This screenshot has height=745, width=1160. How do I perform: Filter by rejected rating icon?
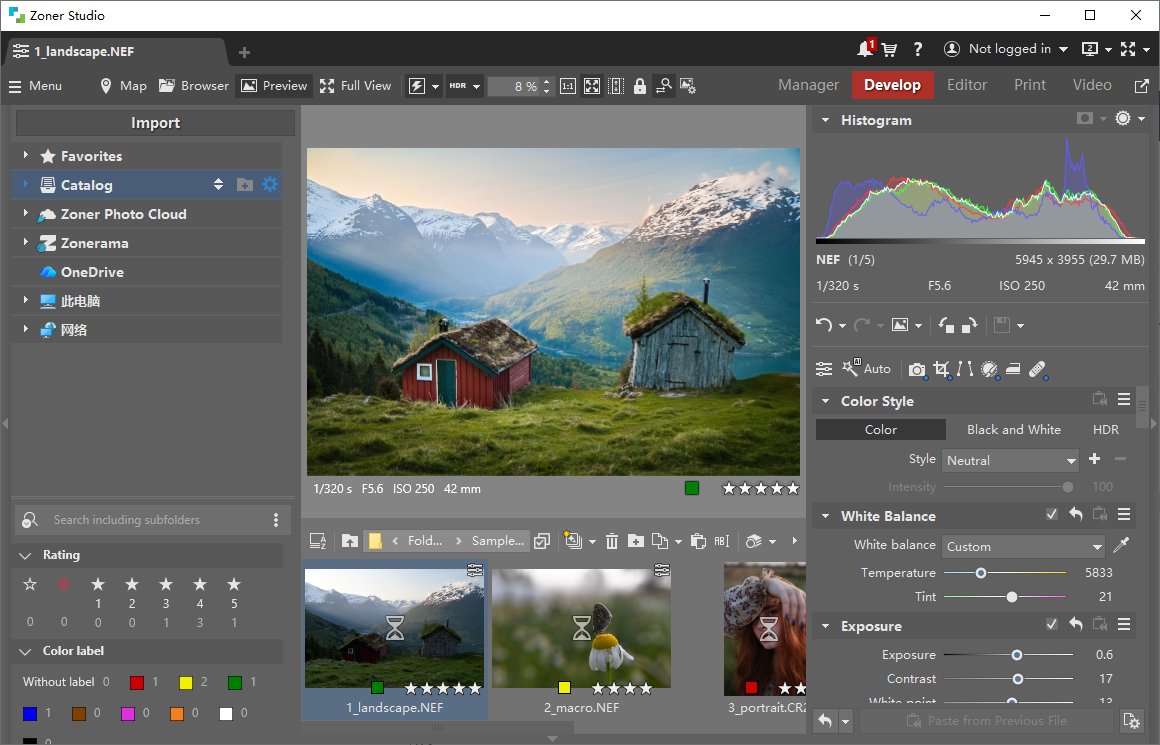(x=64, y=584)
